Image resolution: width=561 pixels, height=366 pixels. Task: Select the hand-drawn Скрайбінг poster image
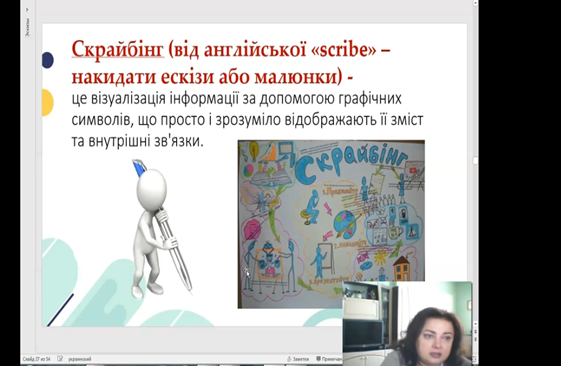coord(331,224)
